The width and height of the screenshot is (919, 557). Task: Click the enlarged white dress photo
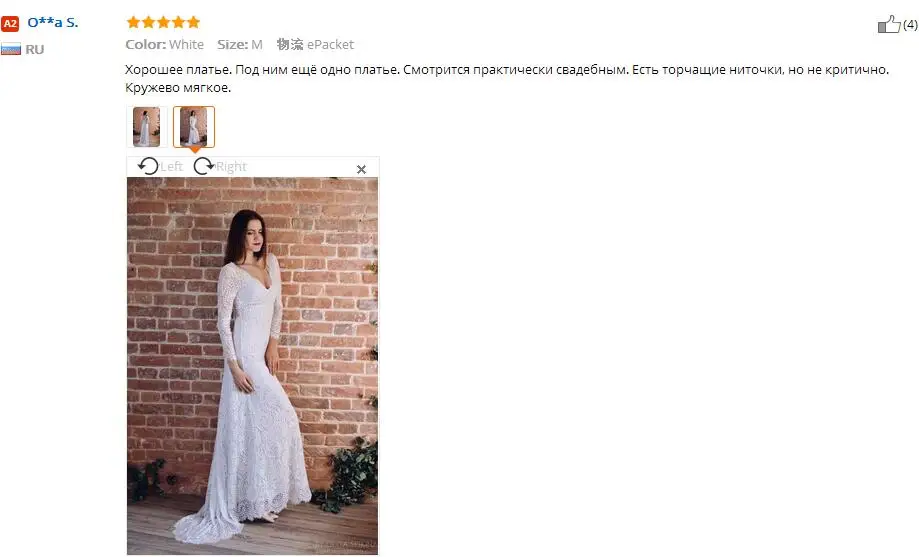[x=253, y=366]
